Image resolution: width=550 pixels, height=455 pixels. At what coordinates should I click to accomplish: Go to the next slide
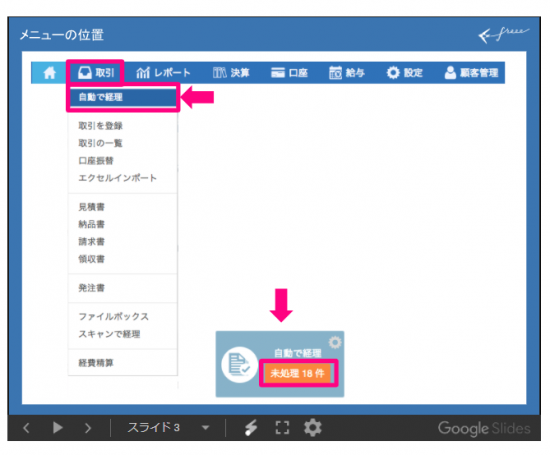pyautogui.click(x=88, y=428)
